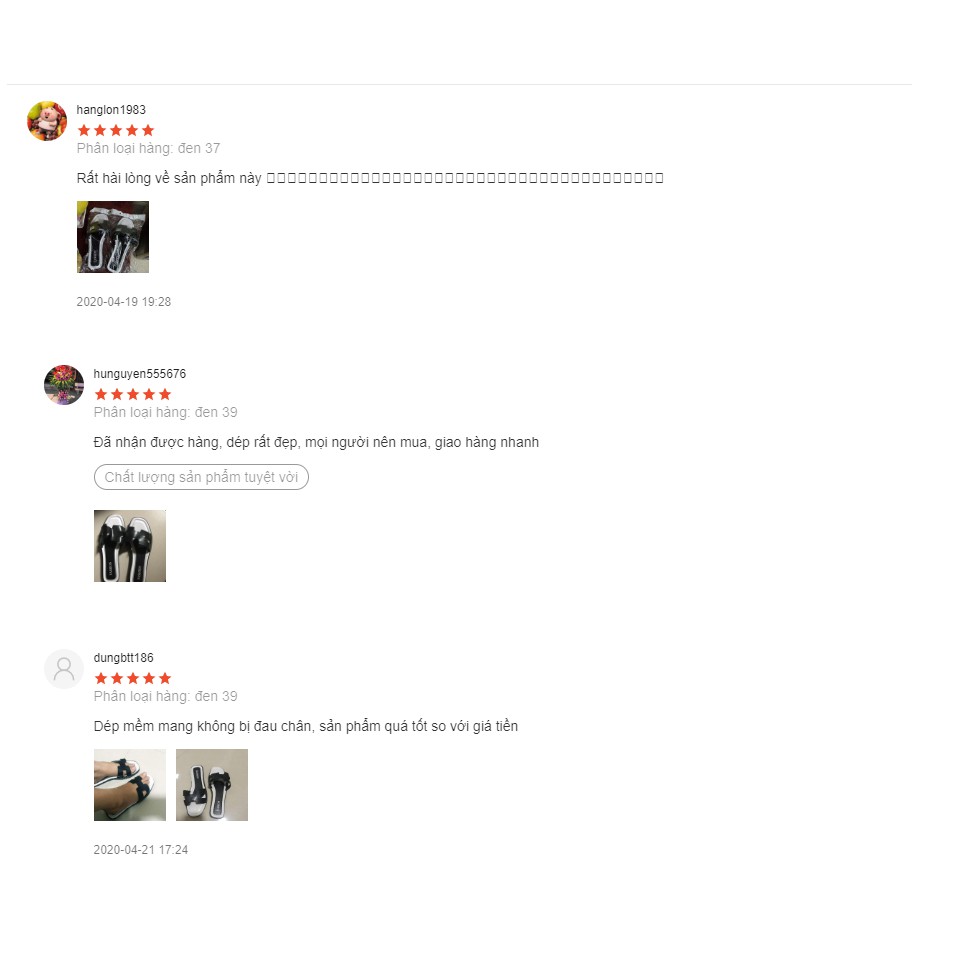Click hanglon1983's profile avatar

click(x=47, y=121)
